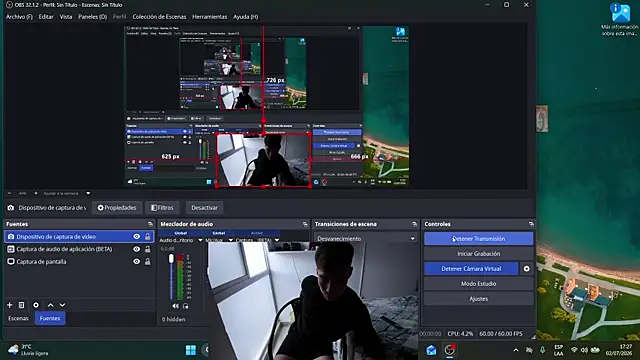Screen dimensions: 640x360
Task: Pop out the Controles dock panel icon
Action: pos(531,224)
